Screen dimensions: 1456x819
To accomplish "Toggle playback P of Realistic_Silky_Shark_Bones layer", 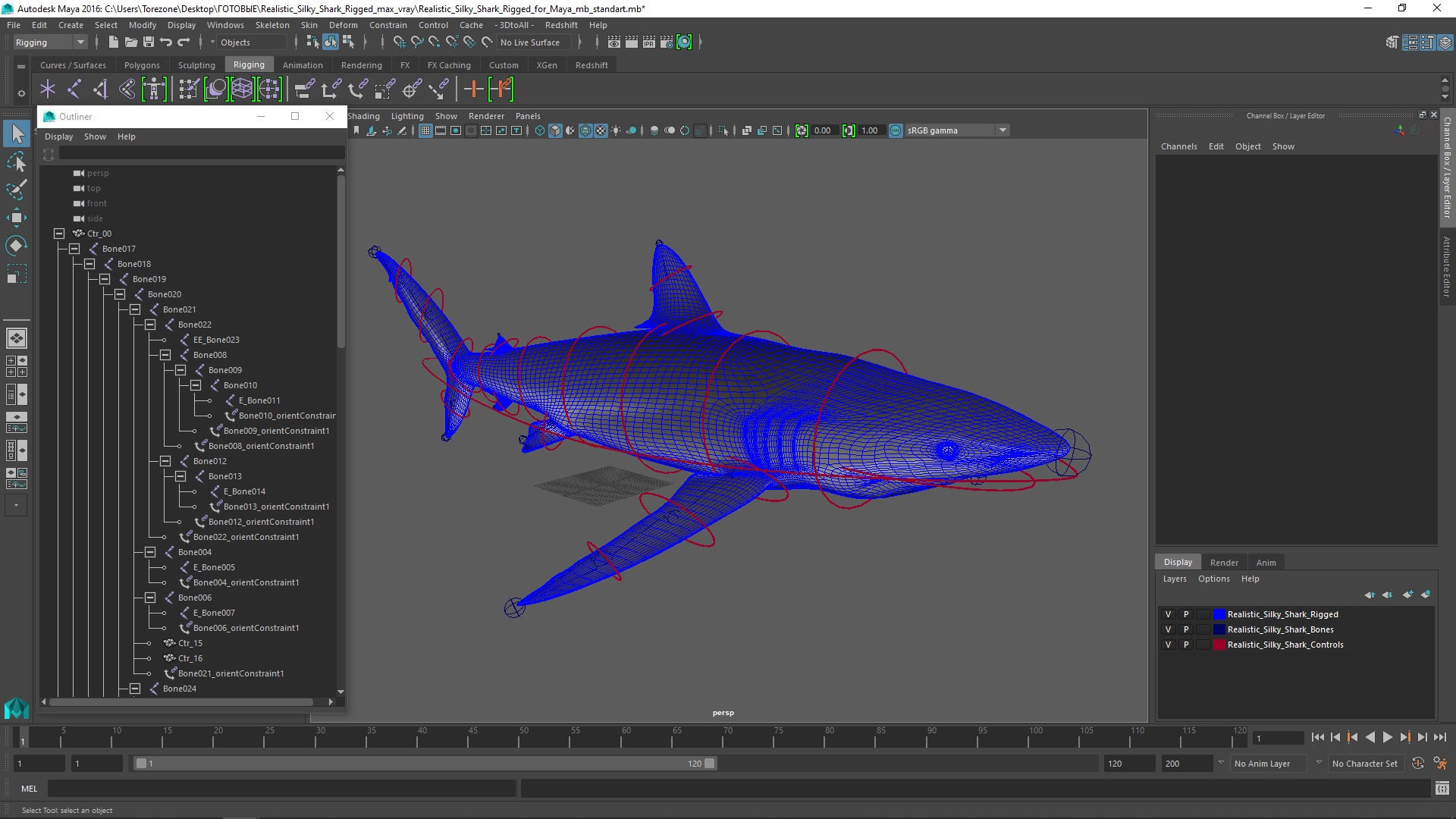I will [x=1186, y=629].
